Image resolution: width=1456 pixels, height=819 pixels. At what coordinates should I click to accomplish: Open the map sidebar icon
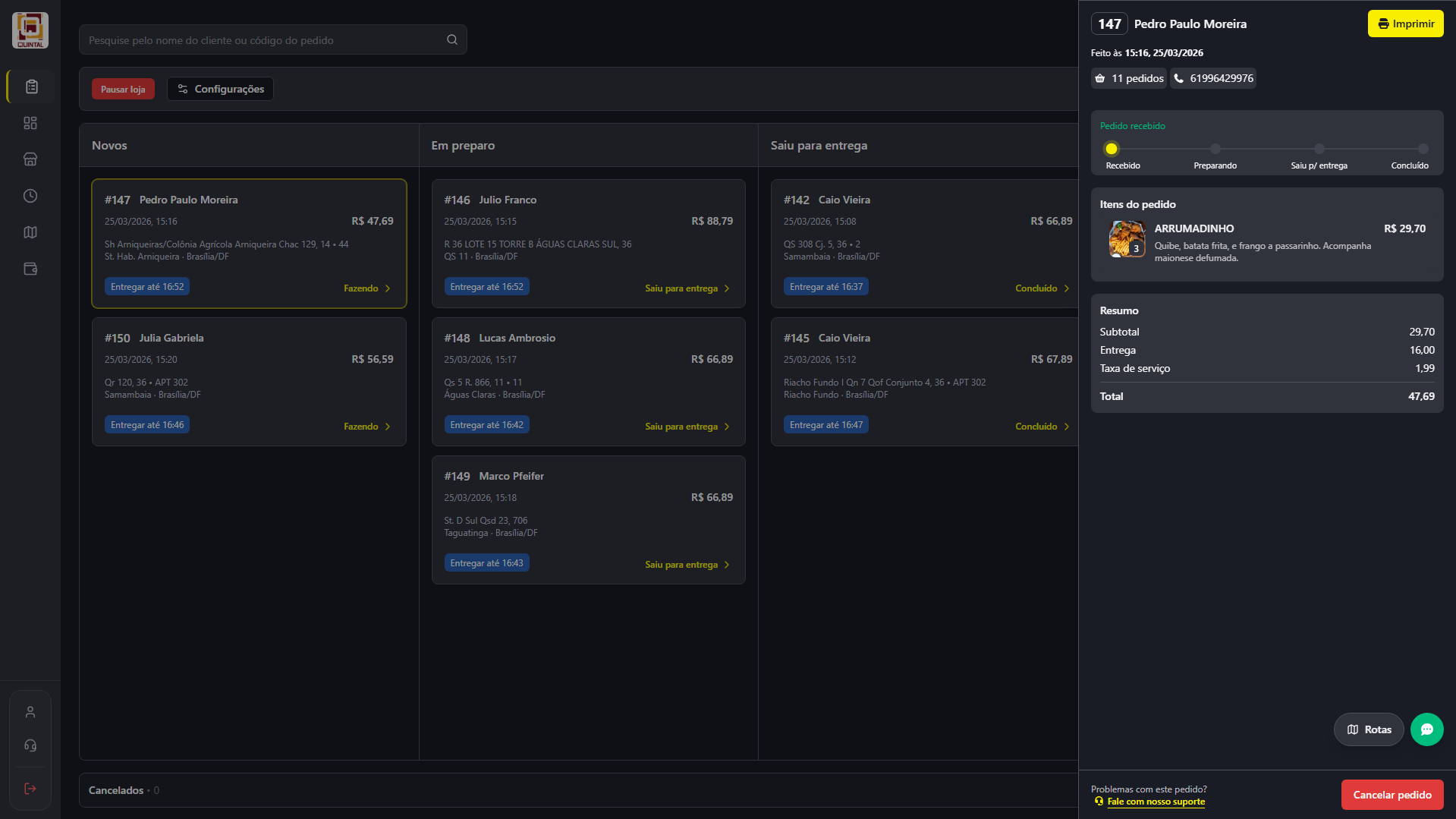click(30, 232)
